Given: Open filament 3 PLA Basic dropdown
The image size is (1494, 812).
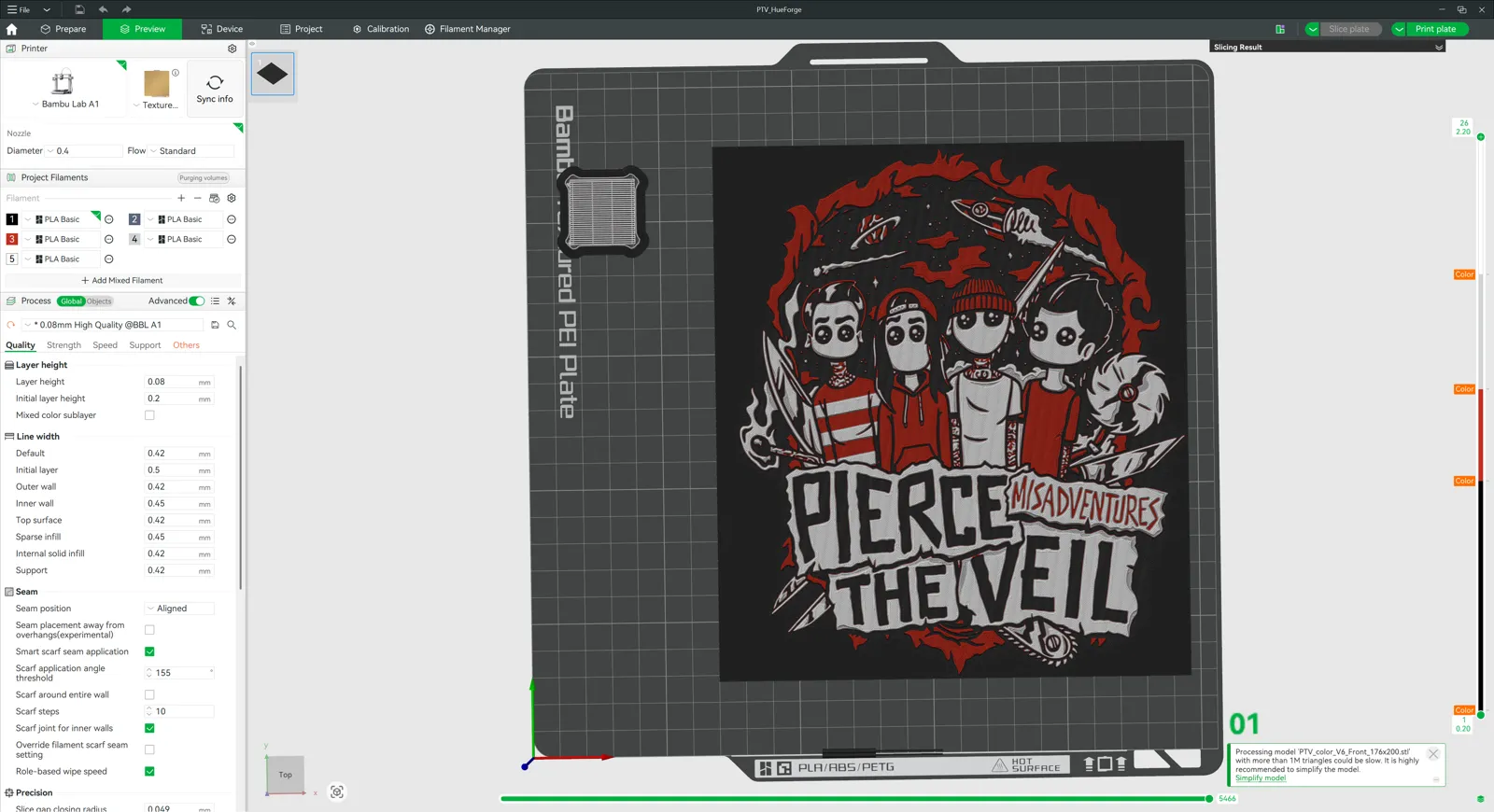Looking at the screenshot, I should (x=63, y=239).
